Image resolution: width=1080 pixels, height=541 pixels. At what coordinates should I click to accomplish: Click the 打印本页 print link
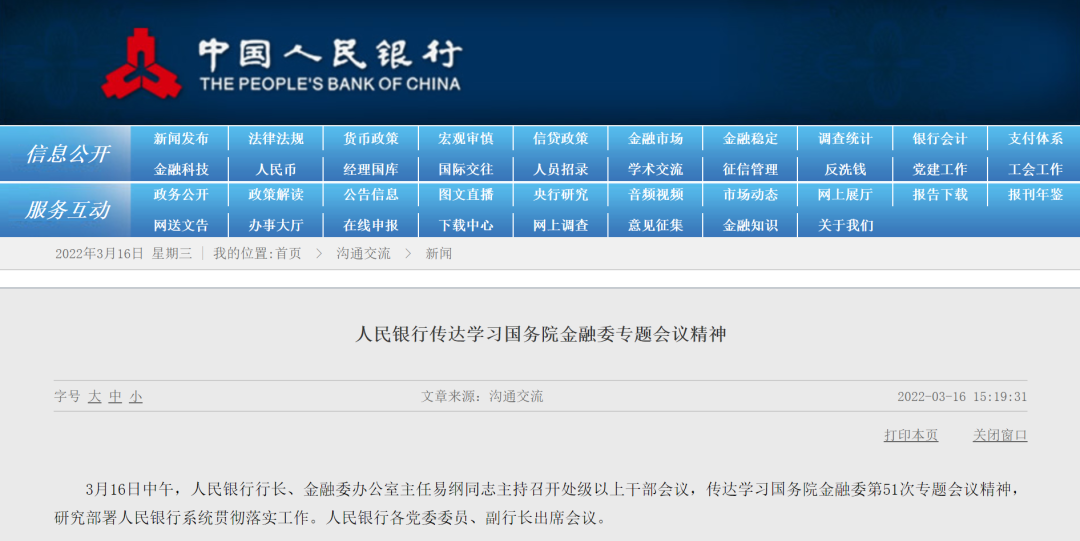coord(911,435)
